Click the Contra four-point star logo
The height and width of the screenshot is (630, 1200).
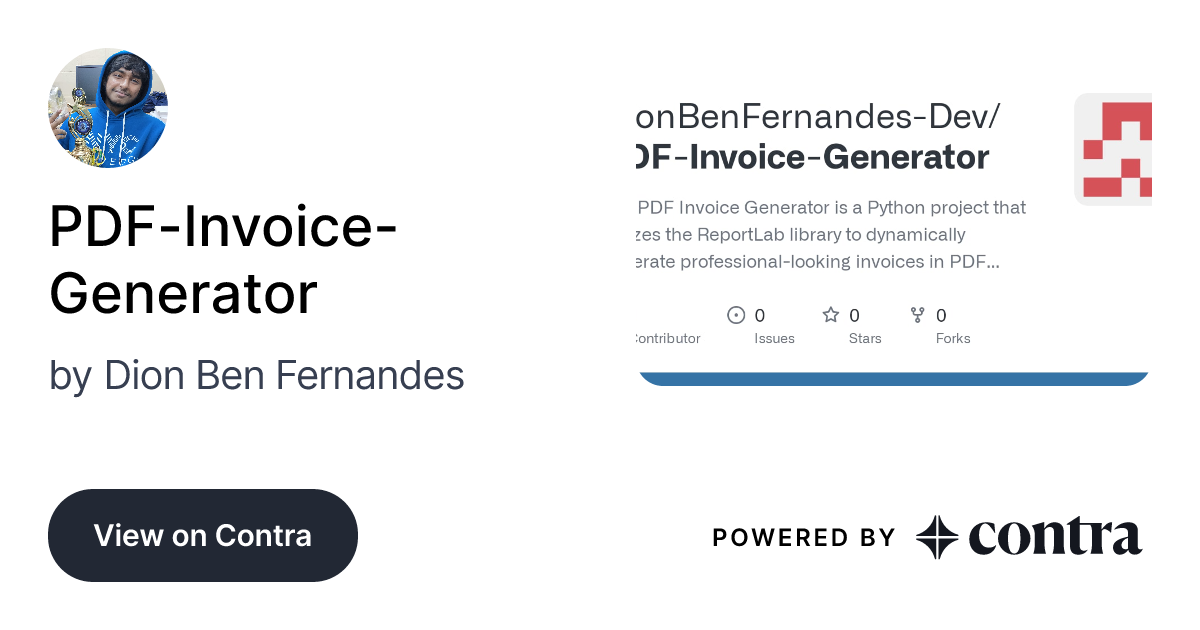pos(937,537)
